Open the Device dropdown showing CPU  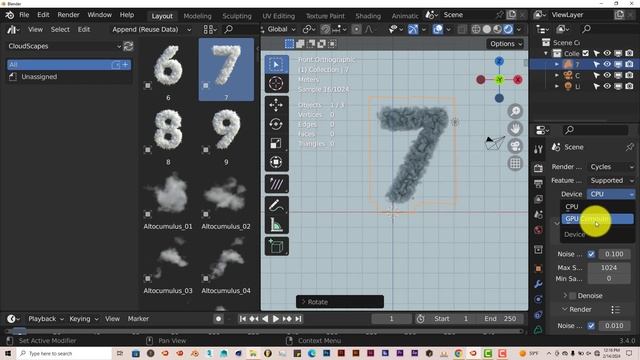point(611,194)
